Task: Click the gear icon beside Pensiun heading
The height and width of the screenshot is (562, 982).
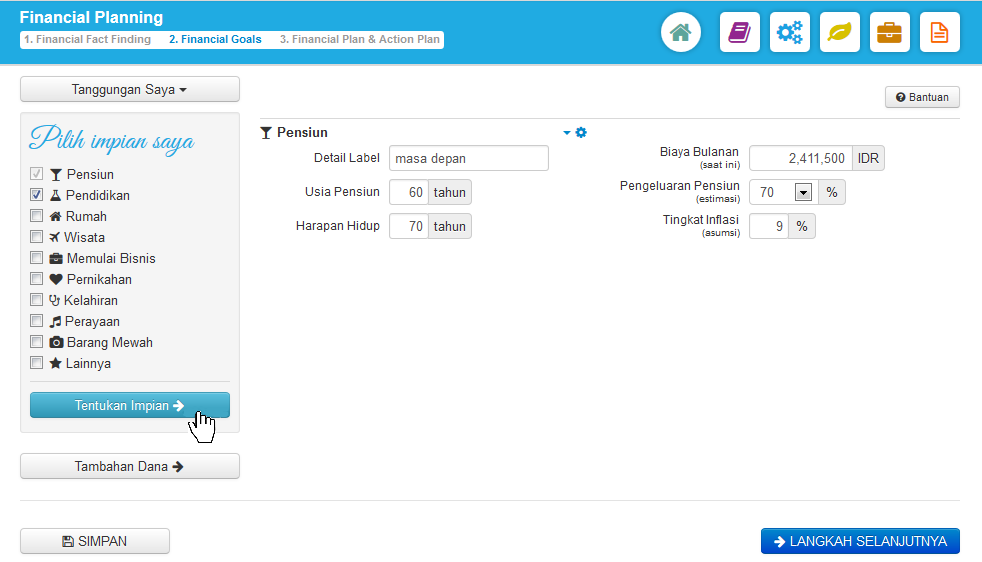Action: (x=581, y=133)
